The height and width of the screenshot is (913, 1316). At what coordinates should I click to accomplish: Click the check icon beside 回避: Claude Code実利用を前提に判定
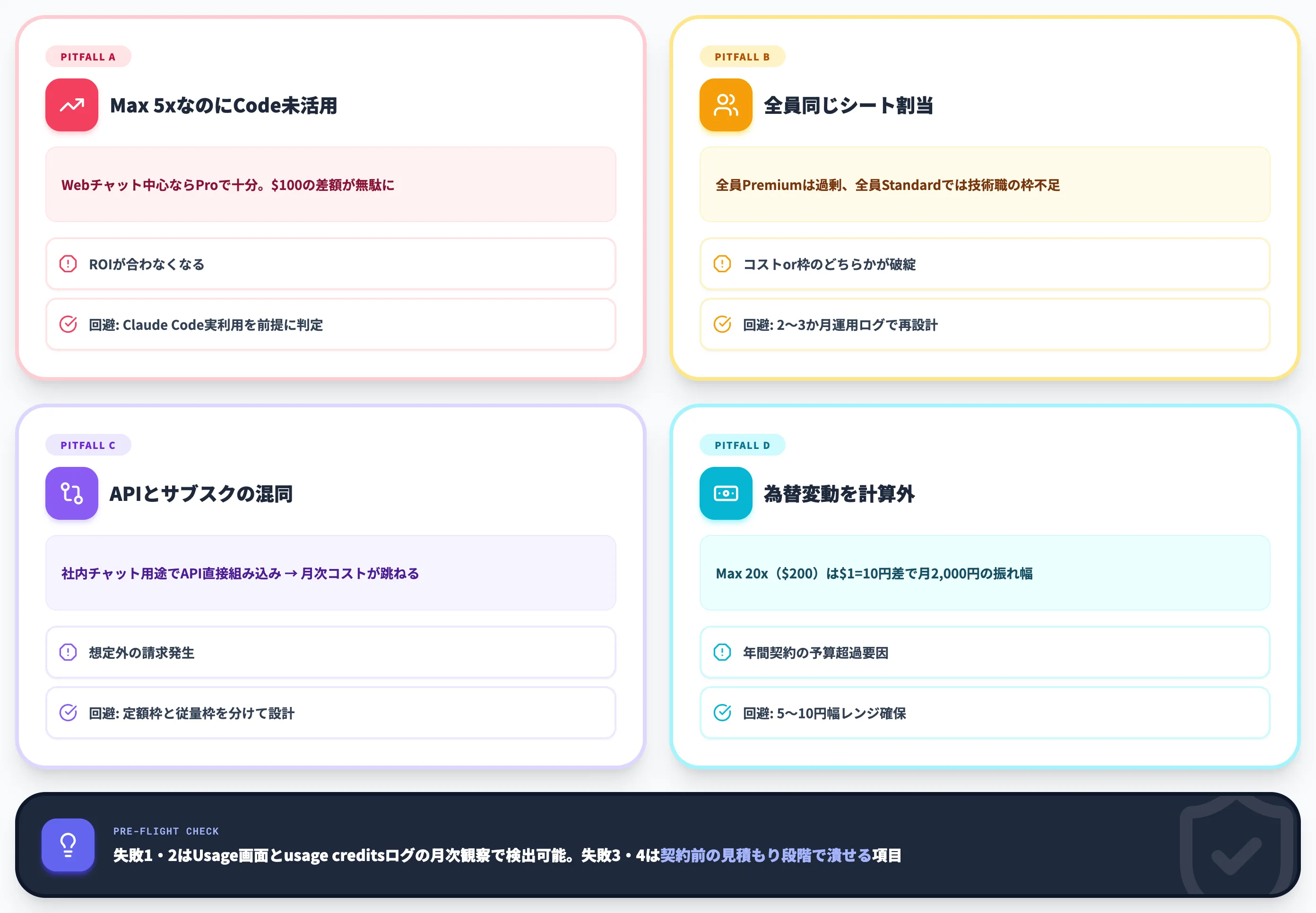68,324
